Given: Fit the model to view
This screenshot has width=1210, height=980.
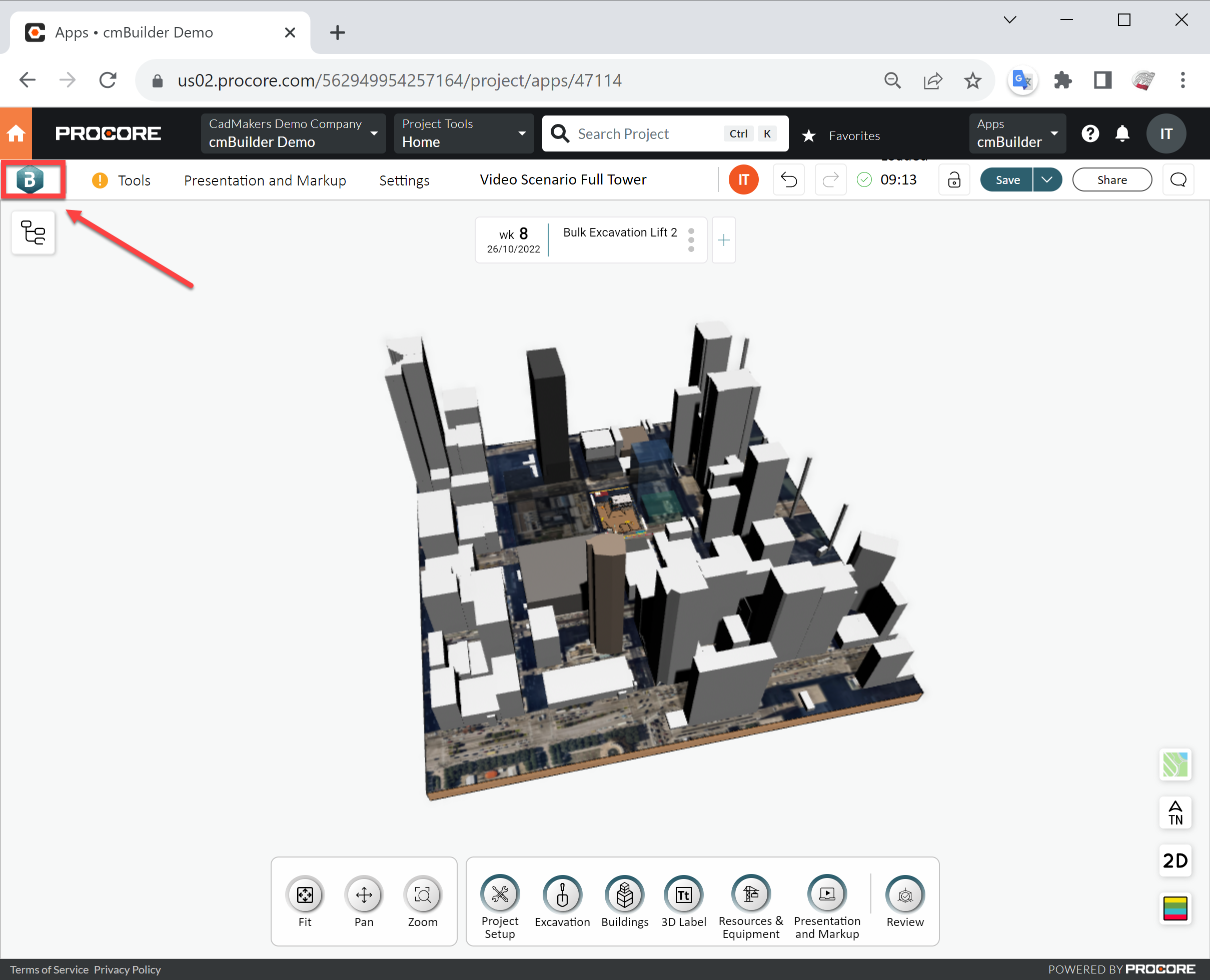Looking at the screenshot, I should pyautogui.click(x=305, y=895).
